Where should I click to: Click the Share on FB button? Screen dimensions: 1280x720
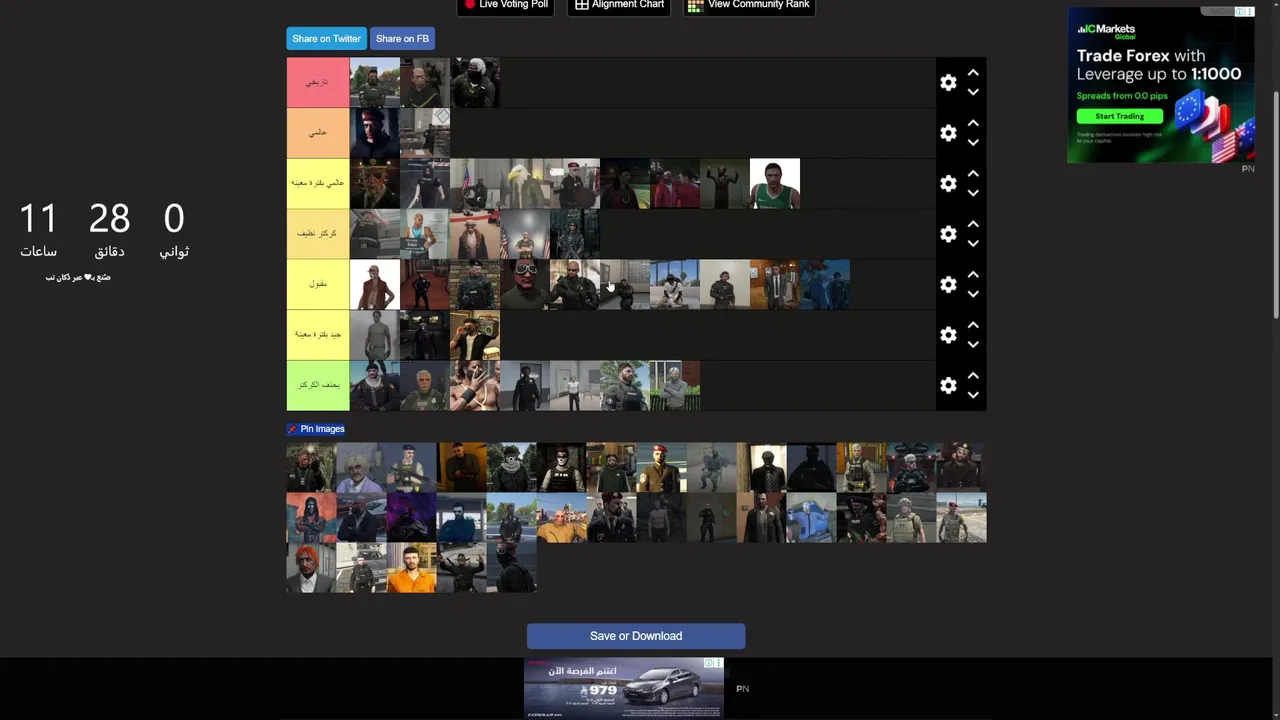402,38
